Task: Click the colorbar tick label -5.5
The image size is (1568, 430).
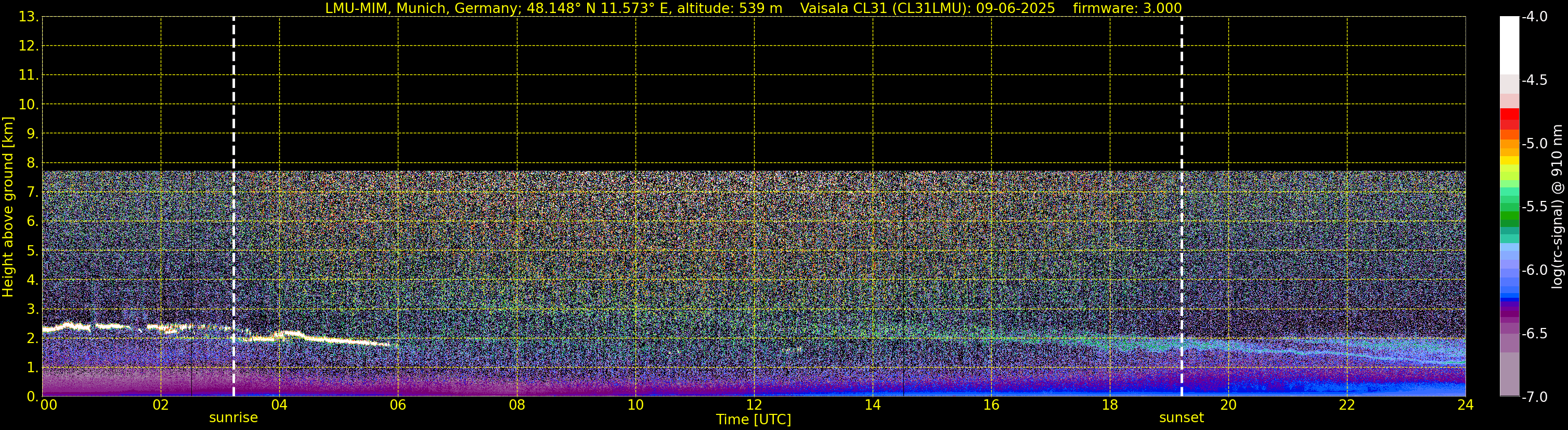Action: click(x=1535, y=207)
